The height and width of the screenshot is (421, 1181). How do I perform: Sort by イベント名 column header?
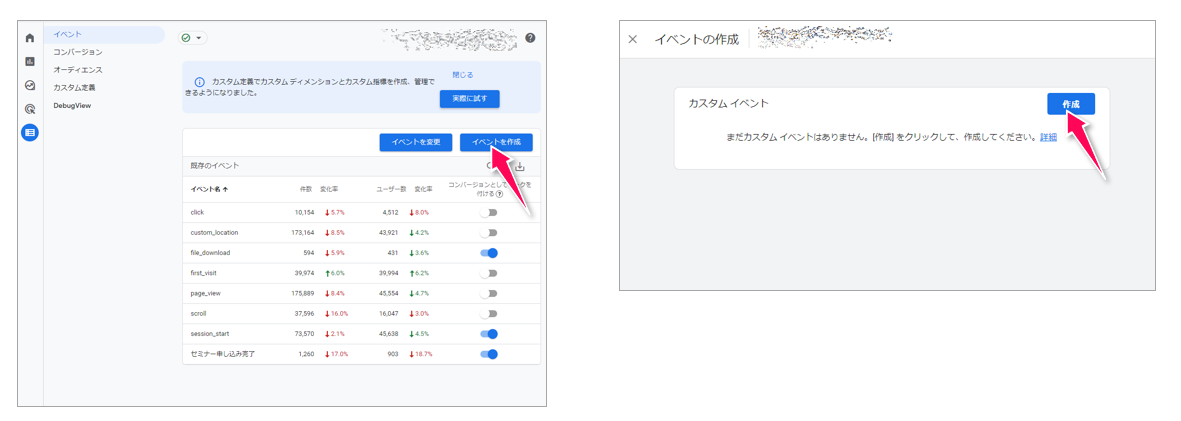click(x=209, y=189)
